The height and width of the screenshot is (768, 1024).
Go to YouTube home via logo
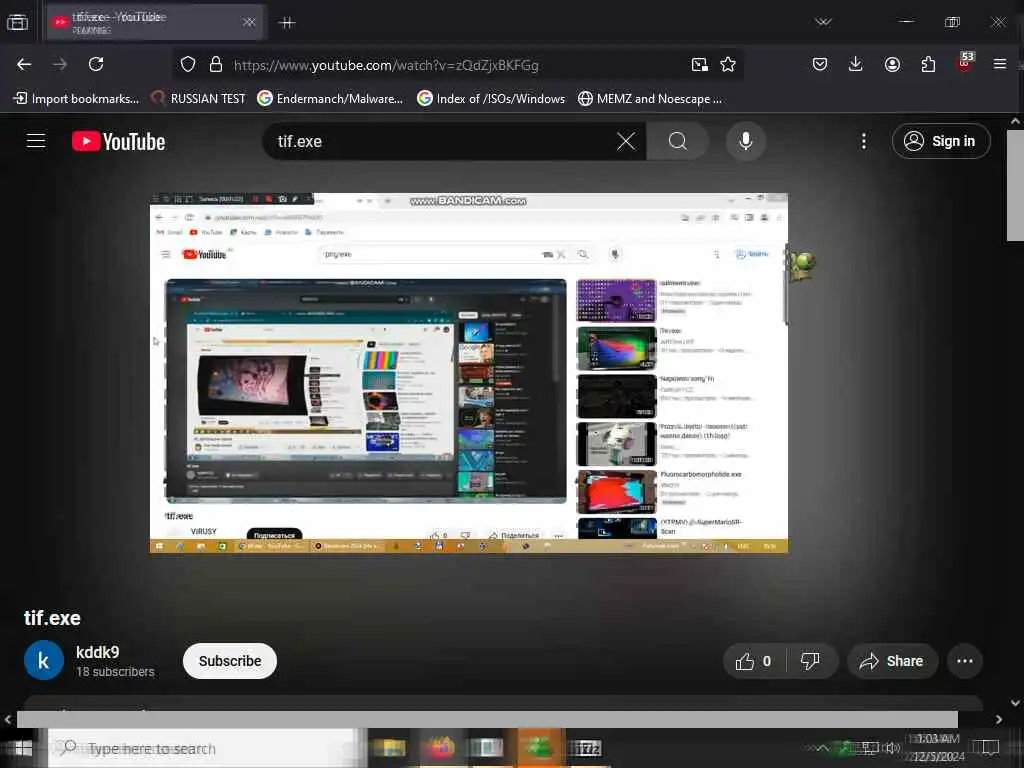point(118,141)
